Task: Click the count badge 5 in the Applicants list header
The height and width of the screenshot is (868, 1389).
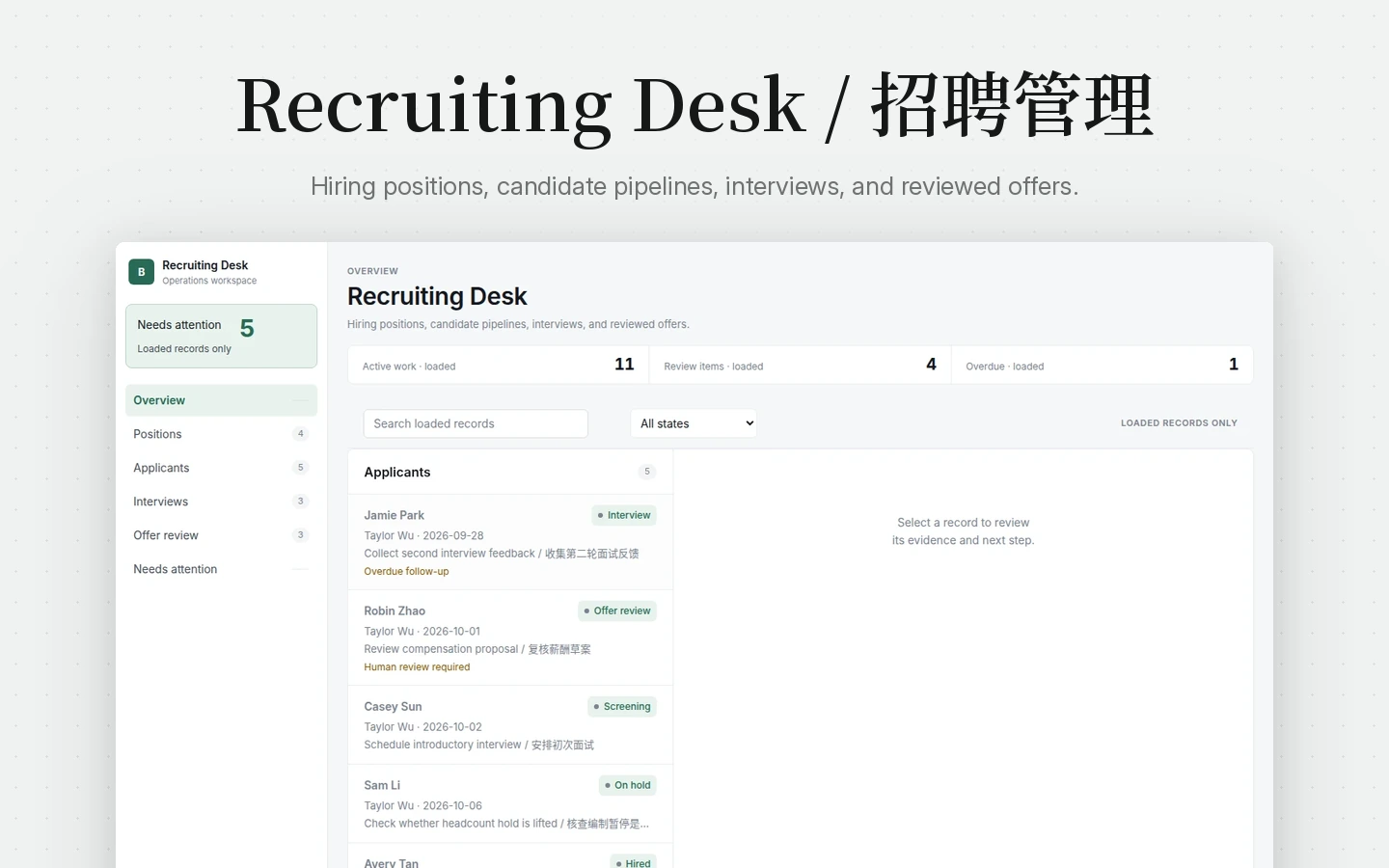Action: click(647, 472)
